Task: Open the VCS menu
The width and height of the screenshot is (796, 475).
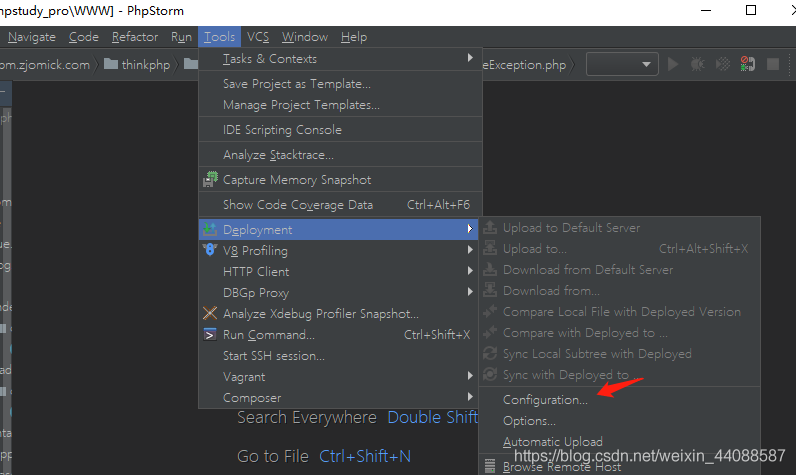Action: point(258,37)
